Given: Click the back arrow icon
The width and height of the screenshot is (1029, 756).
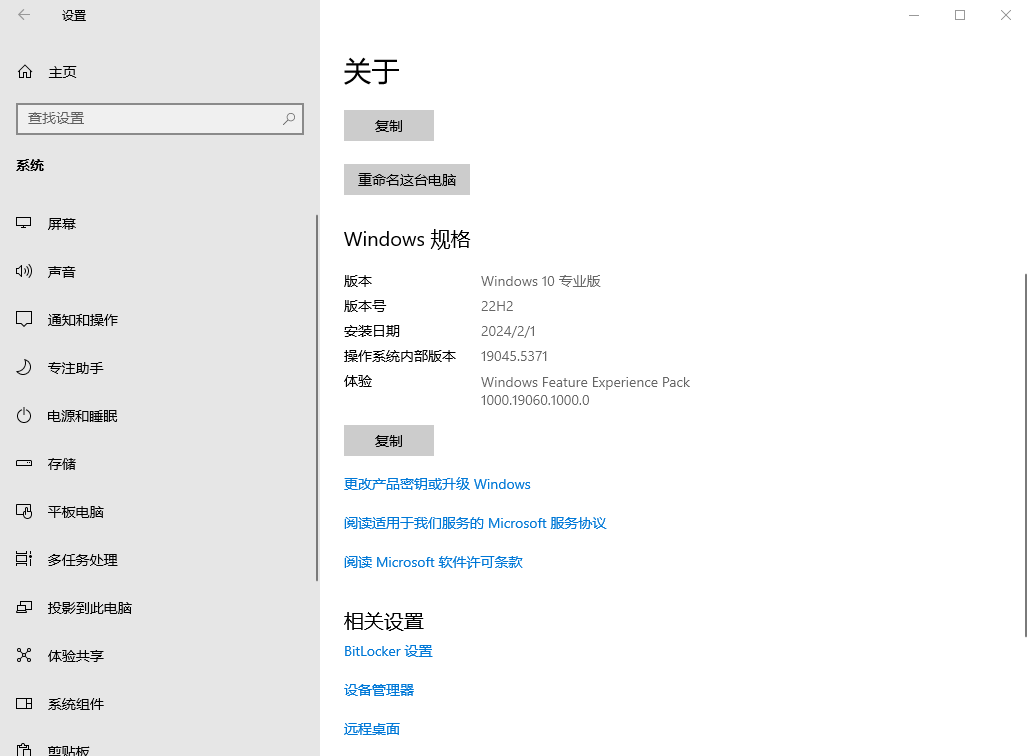Looking at the screenshot, I should click(24, 15).
